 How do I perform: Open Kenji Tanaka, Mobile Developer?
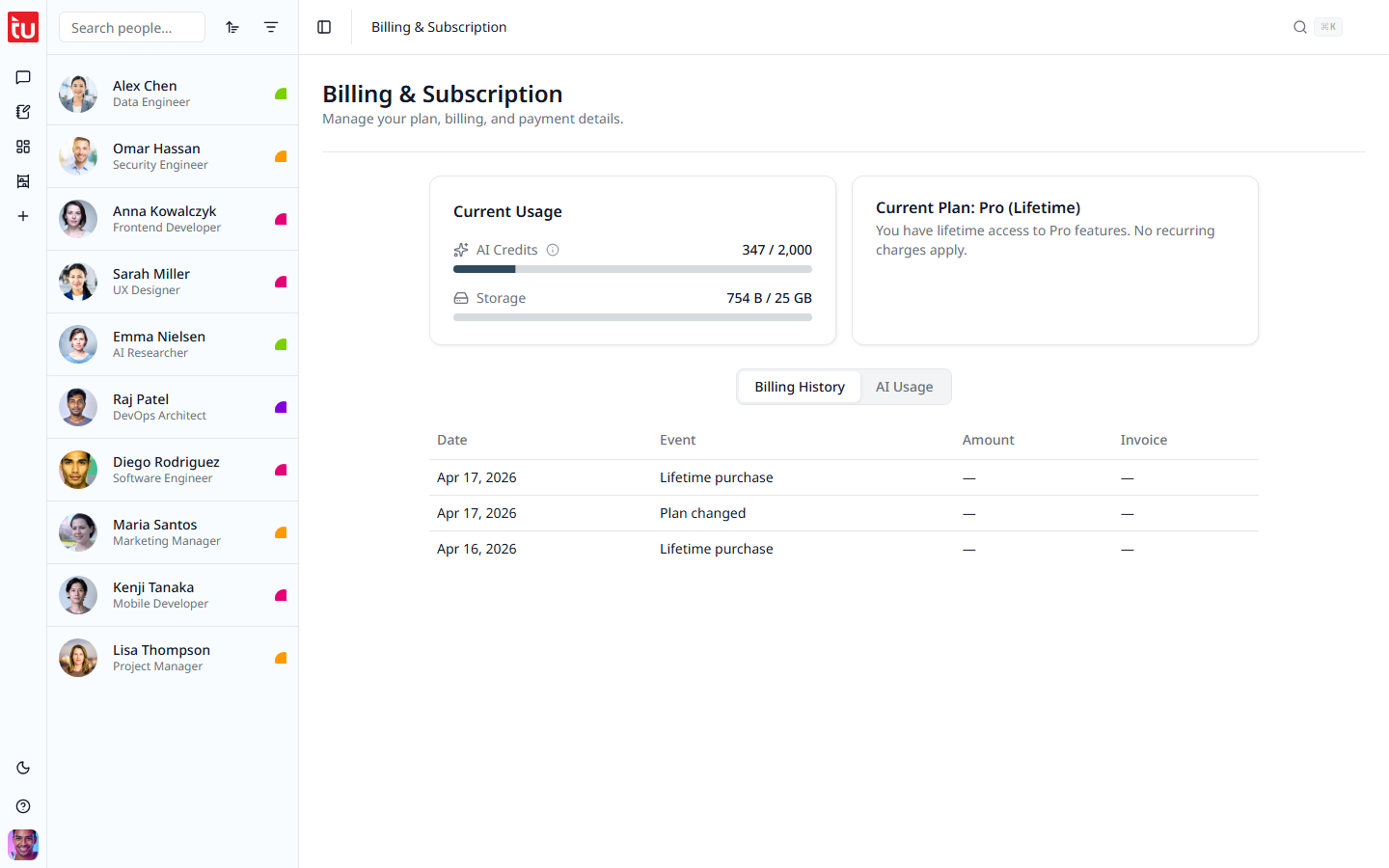point(173,595)
